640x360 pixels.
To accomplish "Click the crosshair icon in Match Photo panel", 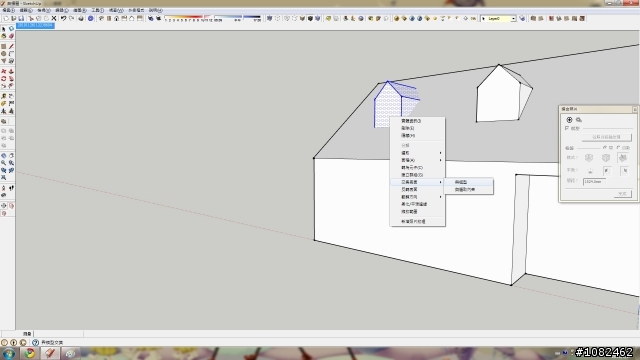I will [x=569, y=120].
